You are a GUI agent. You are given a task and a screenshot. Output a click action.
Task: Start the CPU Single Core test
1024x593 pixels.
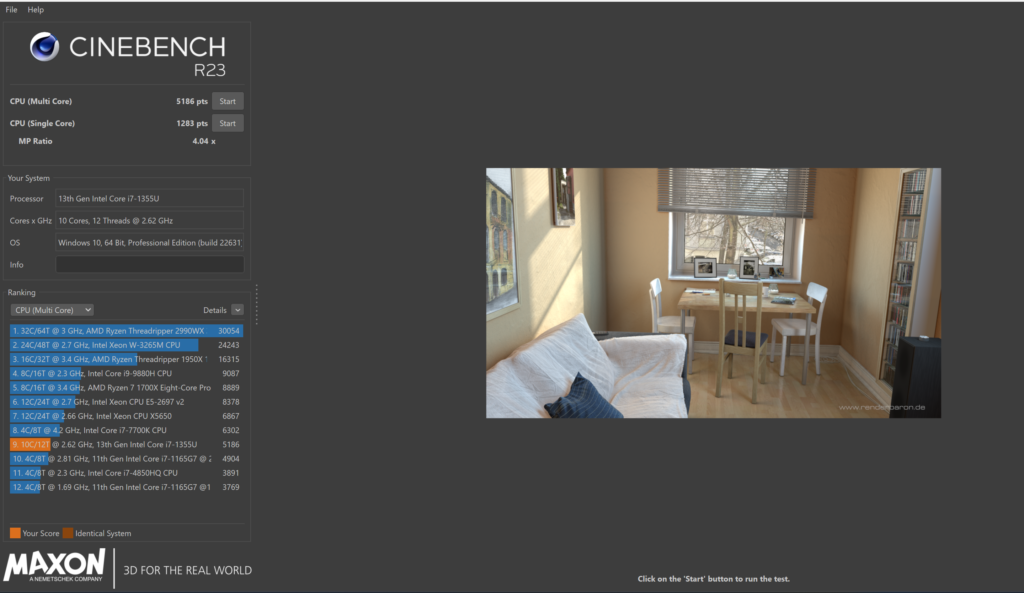[x=227, y=123]
